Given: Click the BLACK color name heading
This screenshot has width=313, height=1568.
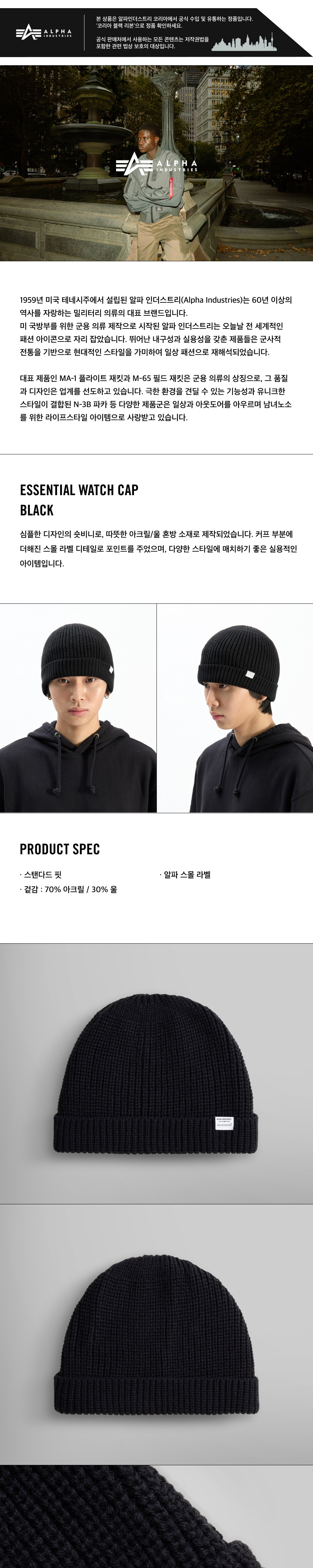Looking at the screenshot, I should coord(37,510).
